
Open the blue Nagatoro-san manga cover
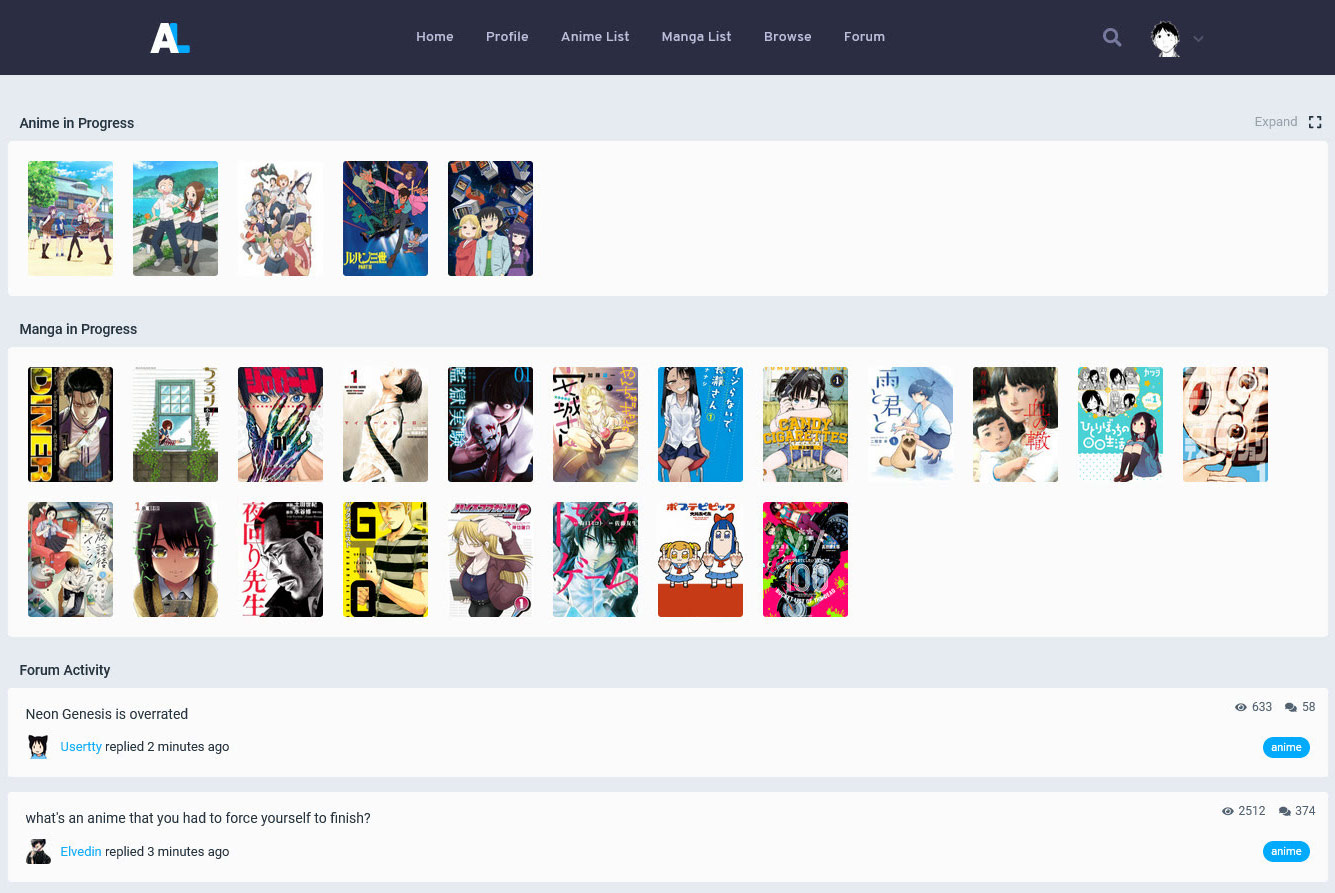pyautogui.click(x=700, y=424)
